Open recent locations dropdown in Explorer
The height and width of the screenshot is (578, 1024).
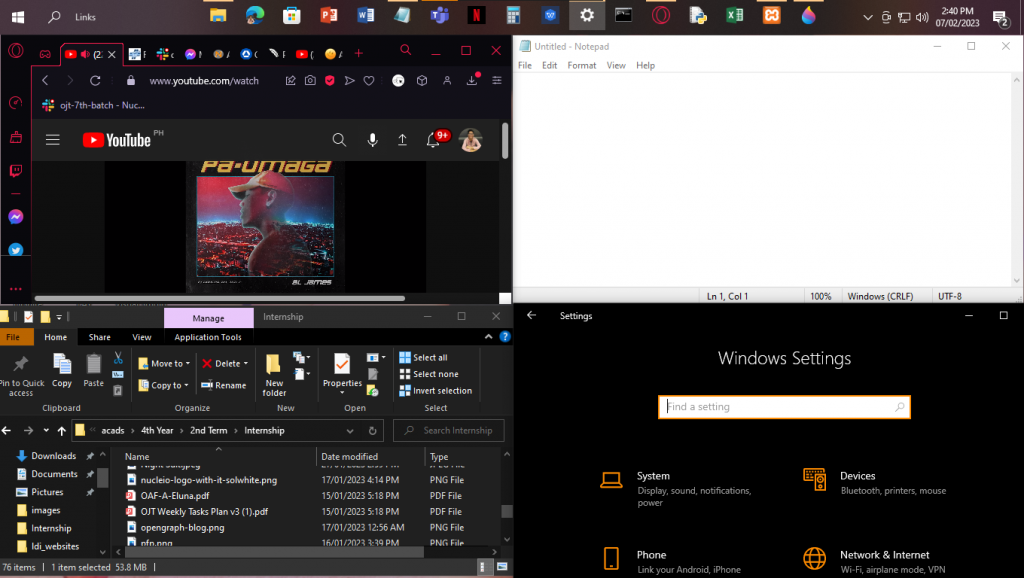pyautogui.click(x=46, y=430)
